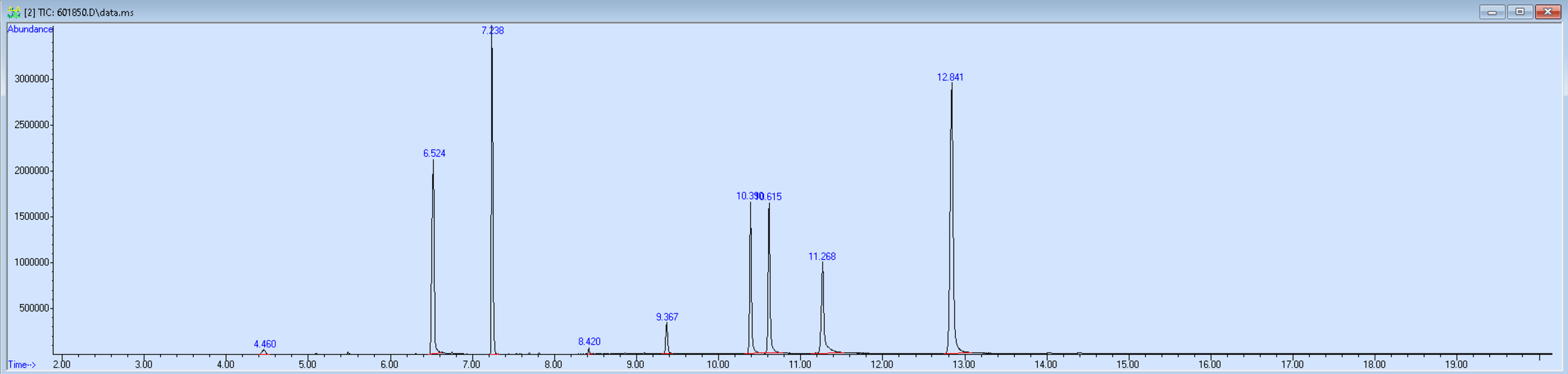Click the 2.00 time tick label

tap(61, 364)
